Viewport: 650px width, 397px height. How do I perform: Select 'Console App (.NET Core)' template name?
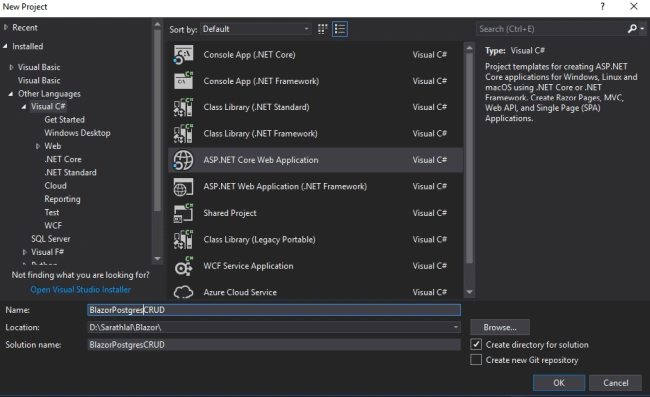[x=250, y=55]
